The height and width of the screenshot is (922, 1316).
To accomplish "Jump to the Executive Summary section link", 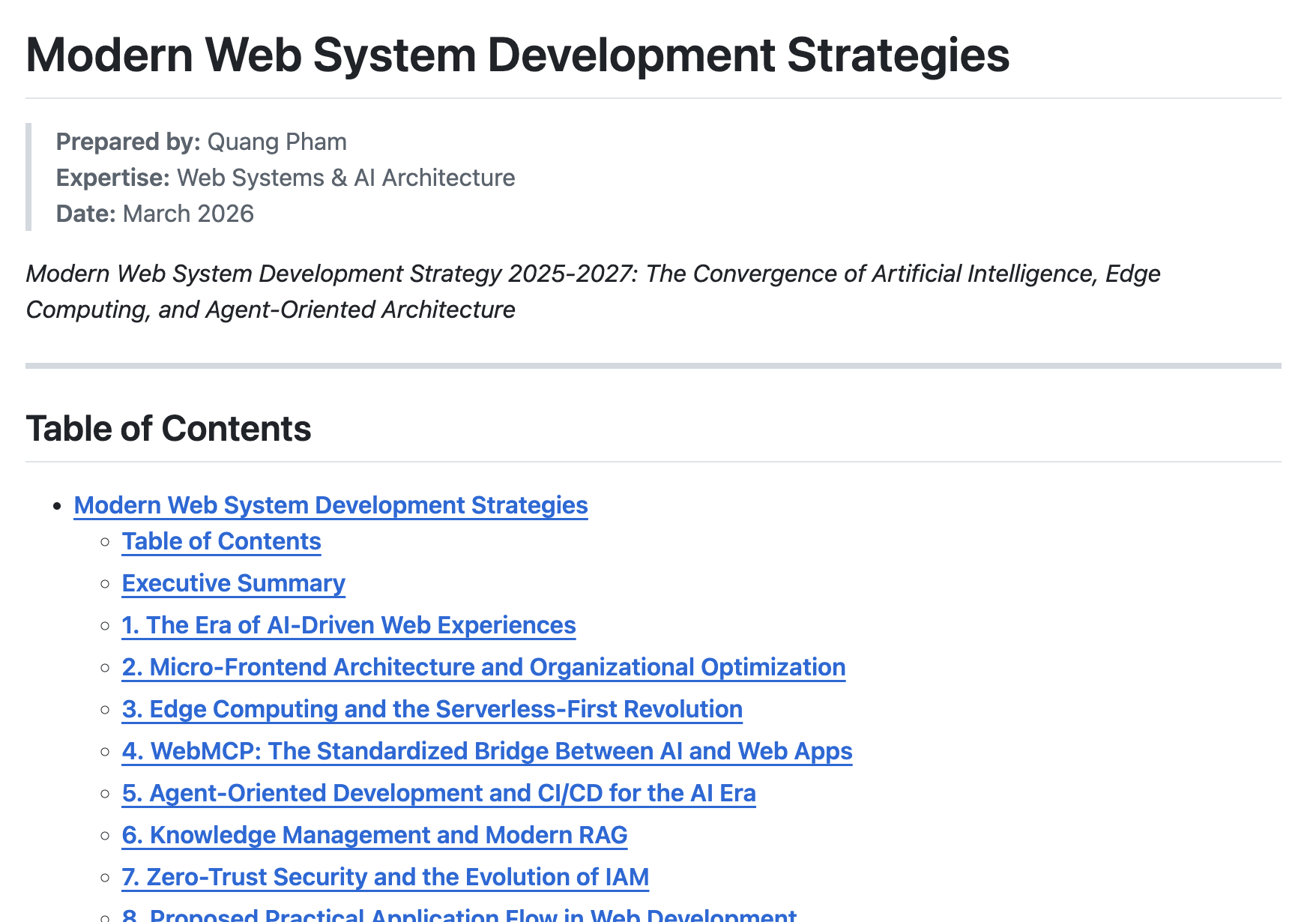I will point(233,583).
